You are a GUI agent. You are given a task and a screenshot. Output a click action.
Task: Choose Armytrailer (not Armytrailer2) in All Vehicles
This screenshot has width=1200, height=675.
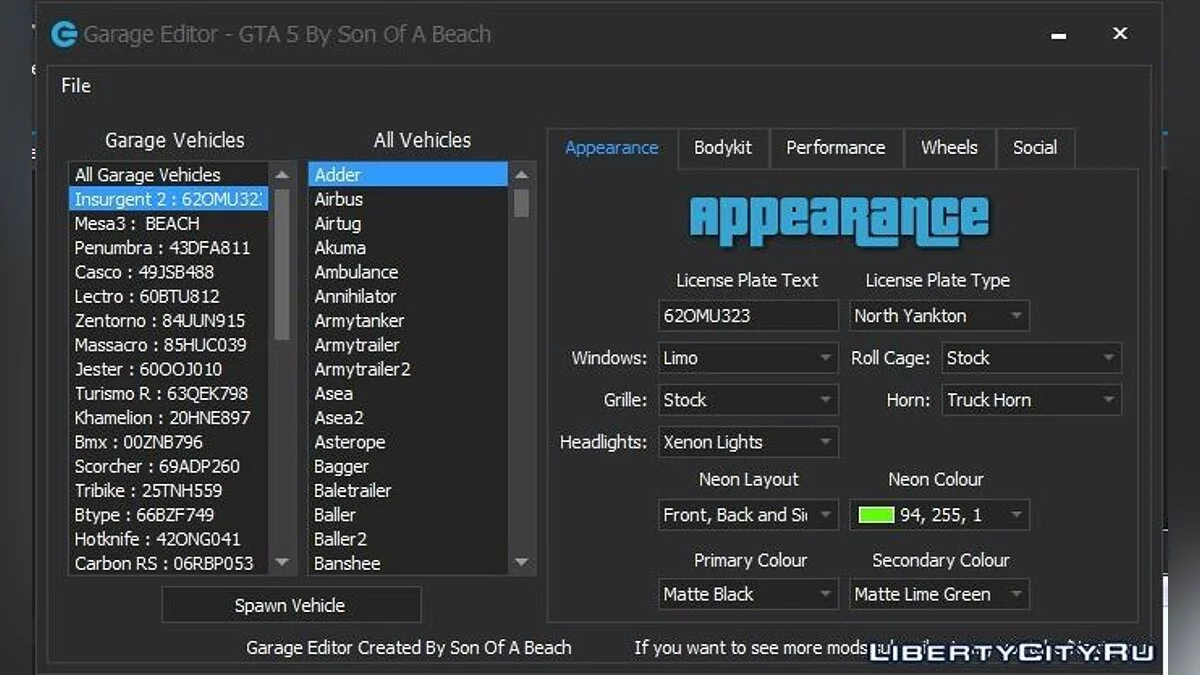[x=408, y=345]
